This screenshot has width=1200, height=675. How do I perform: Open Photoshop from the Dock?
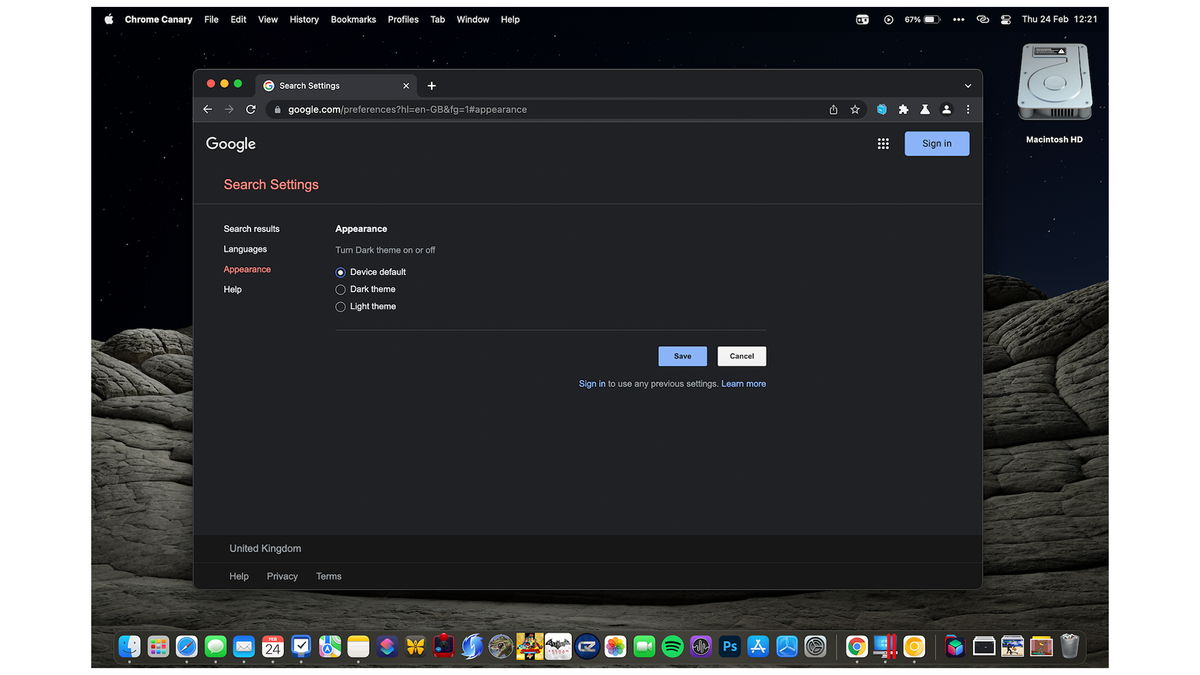[729, 647]
